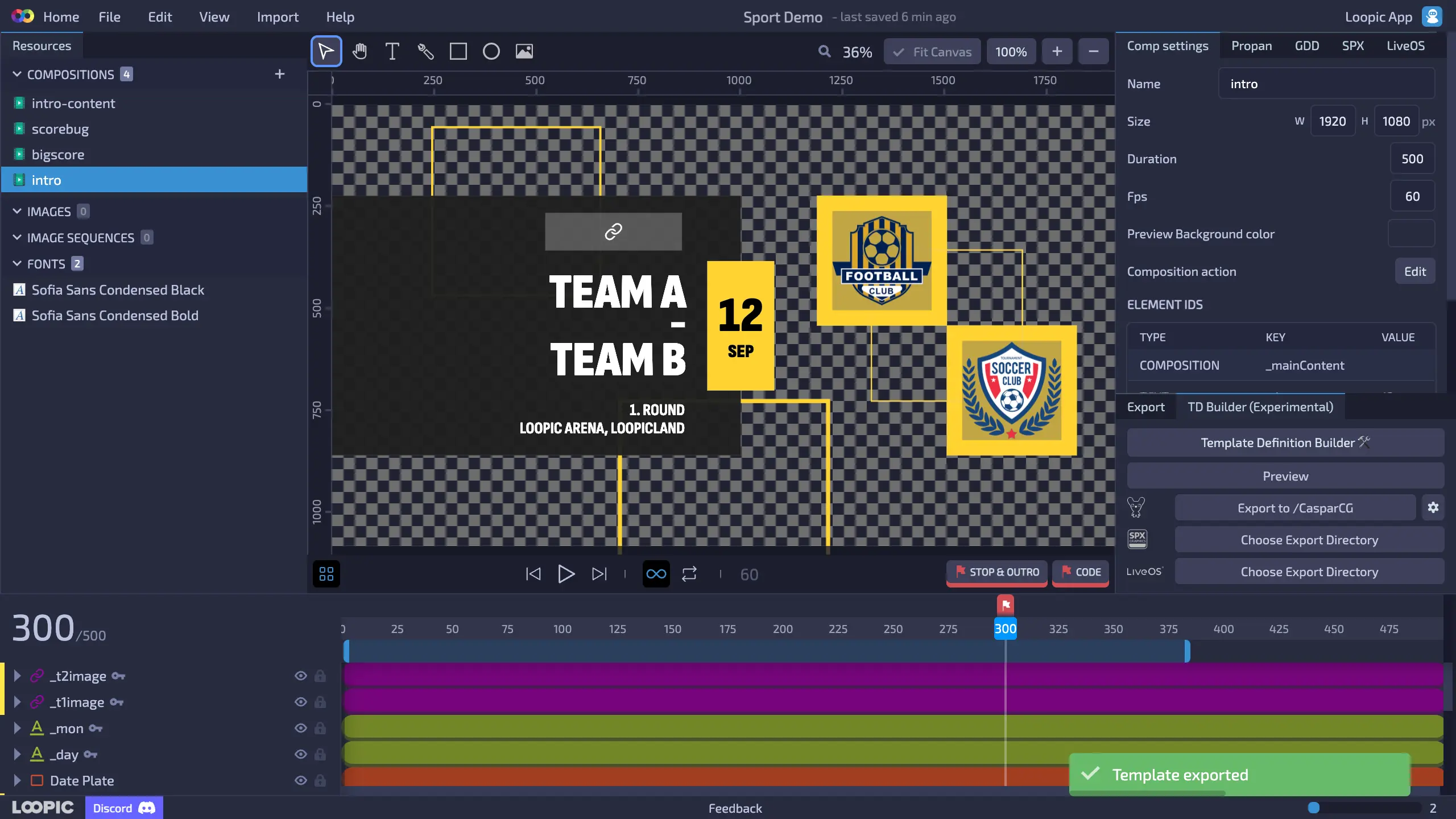
Task: Open the File menu
Action: pos(109,17)
